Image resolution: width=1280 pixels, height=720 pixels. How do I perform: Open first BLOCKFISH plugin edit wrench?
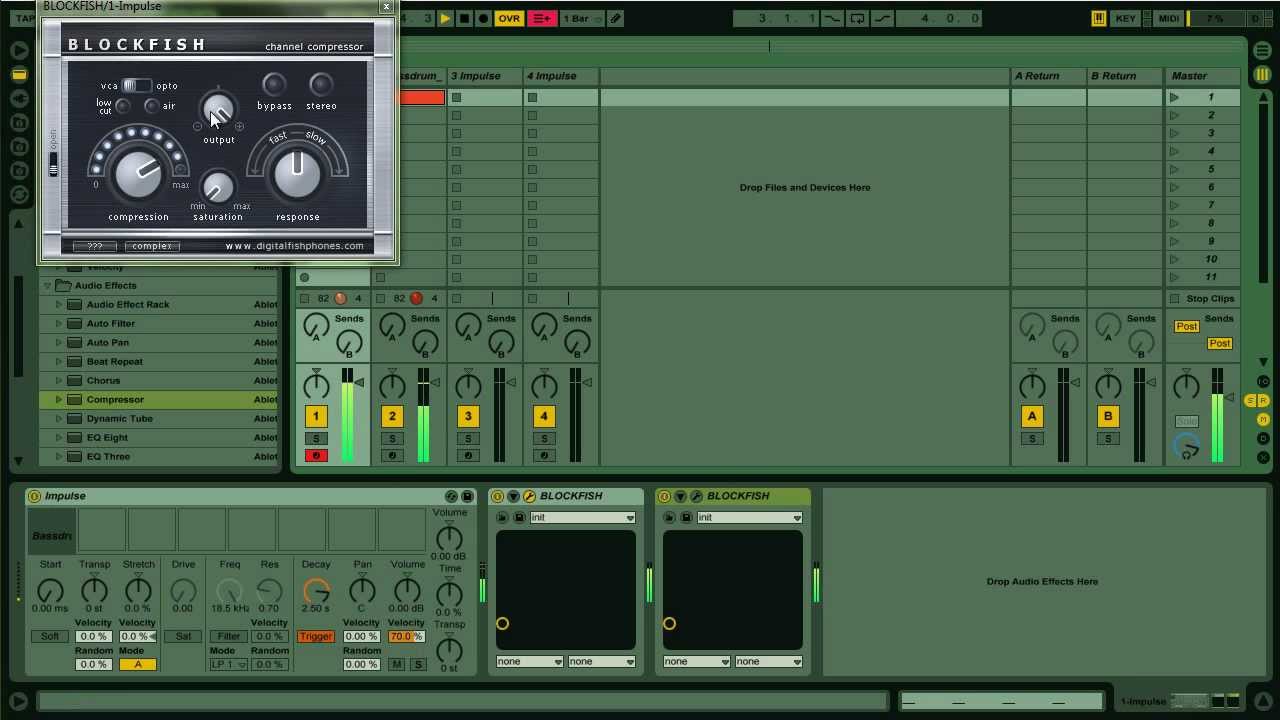click(x=529, y=496)
